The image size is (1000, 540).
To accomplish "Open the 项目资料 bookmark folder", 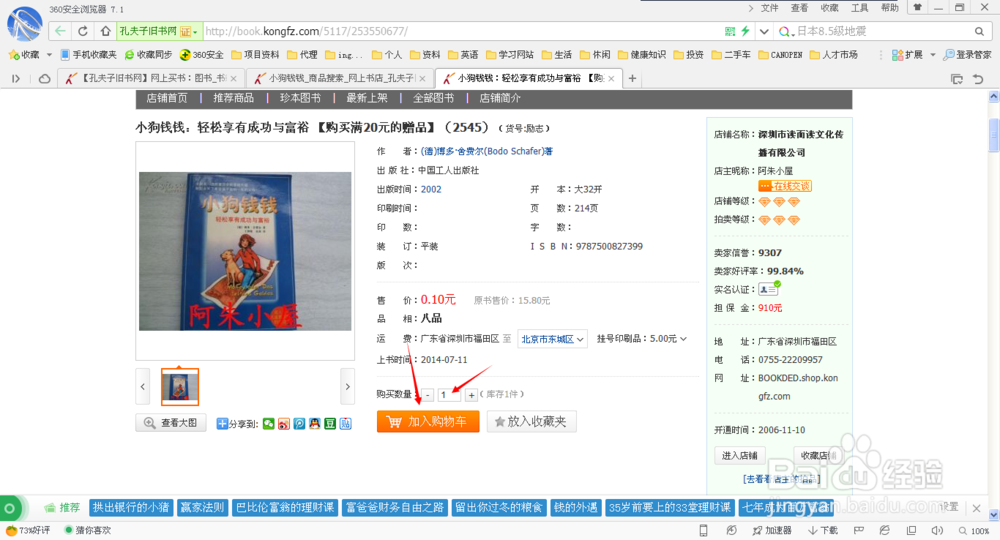I will coord(255,55).
